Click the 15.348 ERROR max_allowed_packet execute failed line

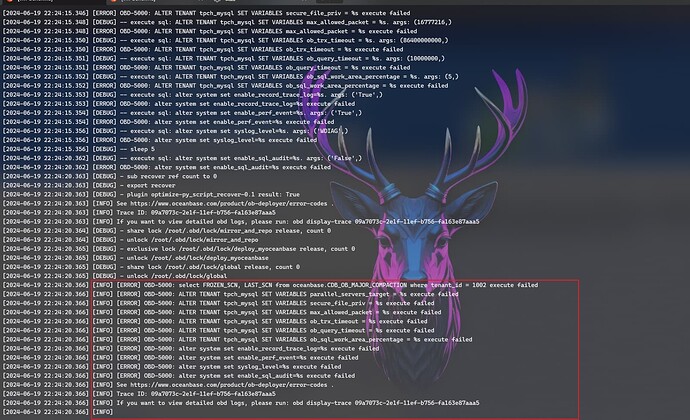tap(210, 31)
